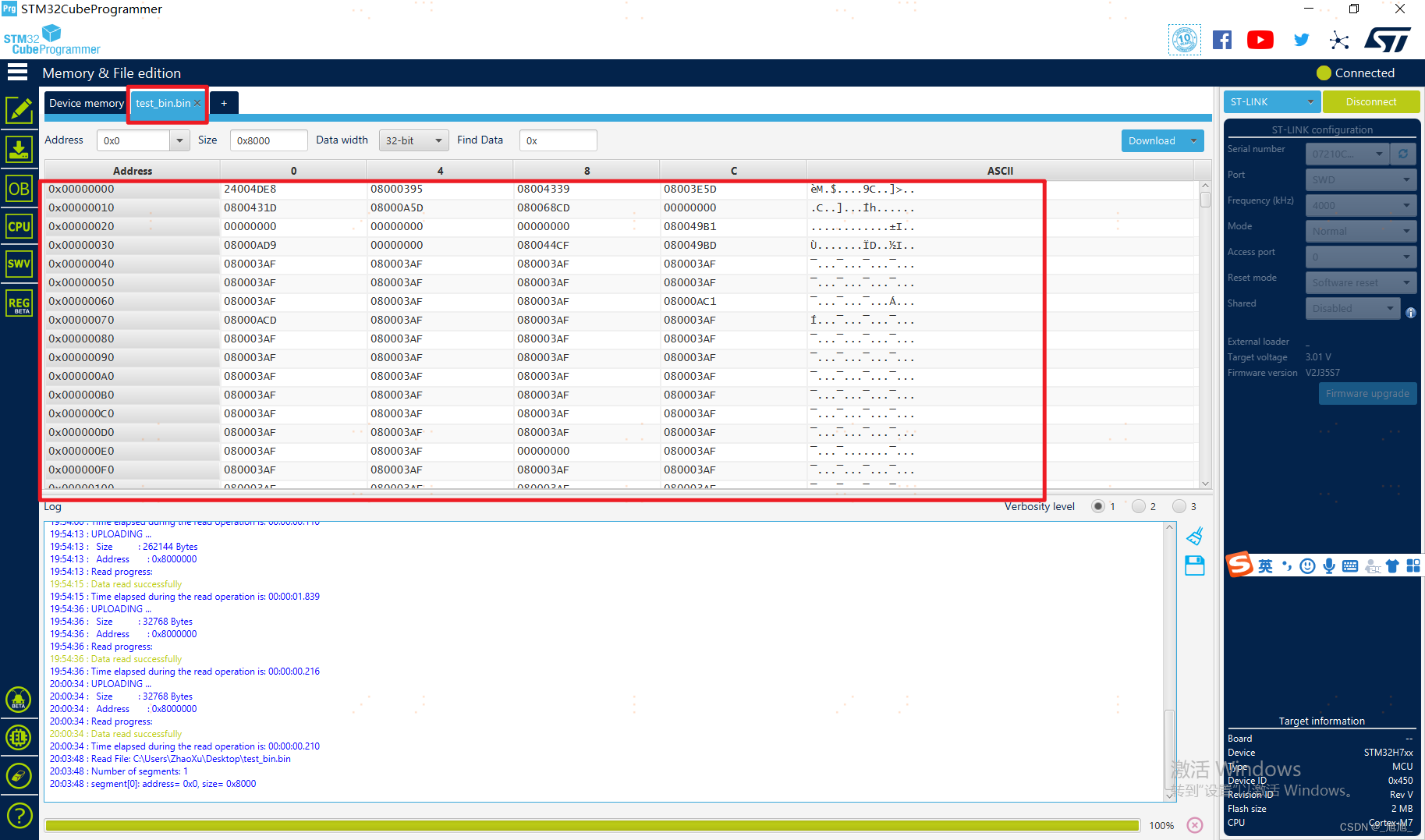The image size is (1425, 840).
Task: Open the Data width 32-bit dropdown
Action: click(414, 140)
